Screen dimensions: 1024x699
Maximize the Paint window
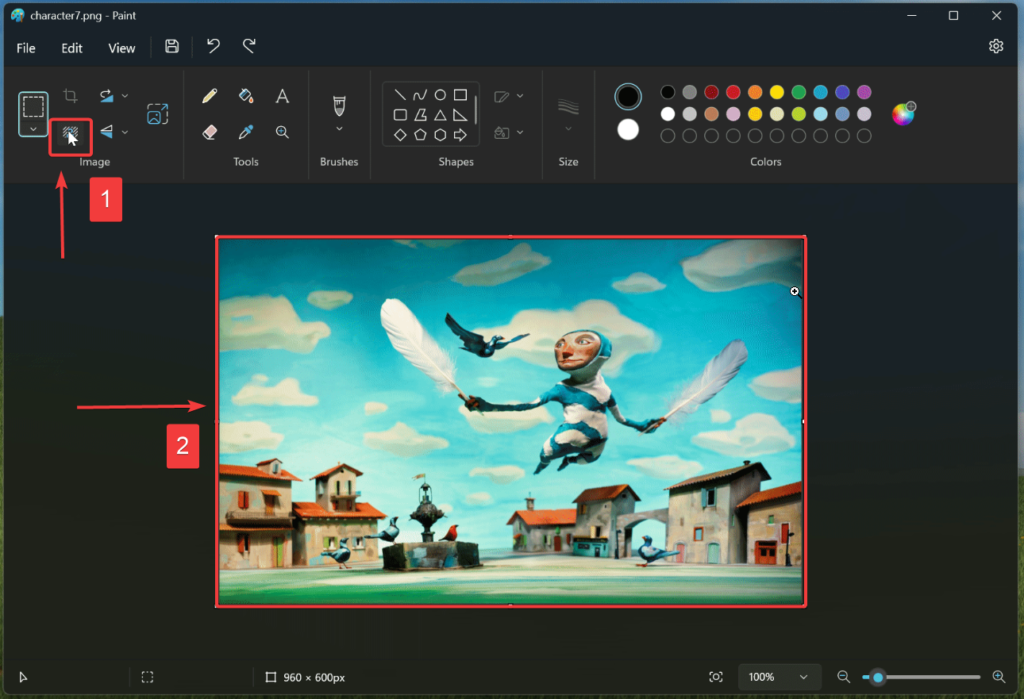pos(953,16)
